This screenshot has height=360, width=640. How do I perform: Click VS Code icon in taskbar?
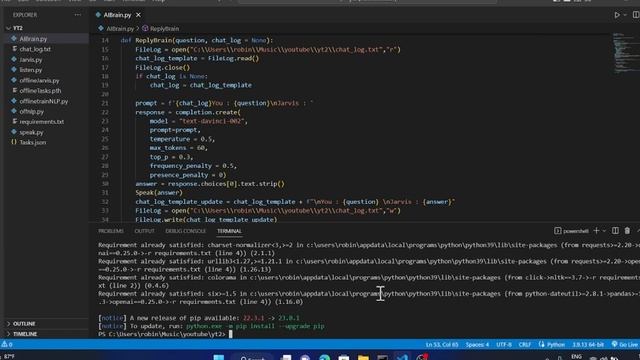(402, 358)
